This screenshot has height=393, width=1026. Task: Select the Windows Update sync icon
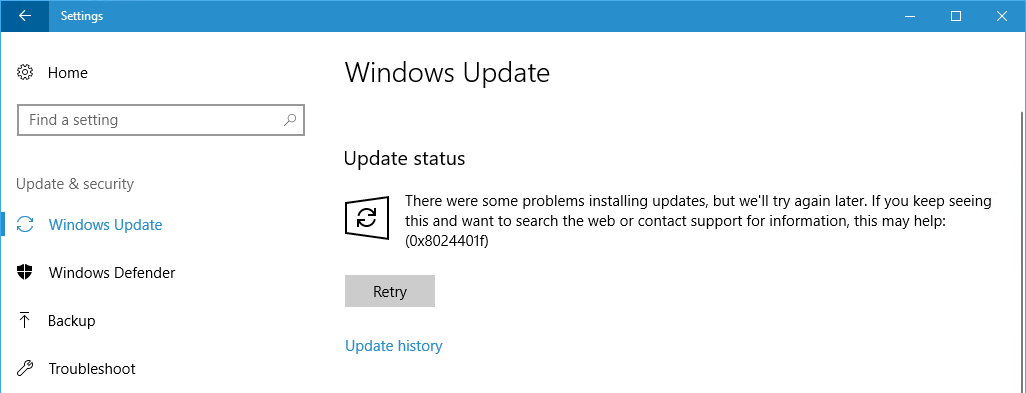click(x=25, y=225)
